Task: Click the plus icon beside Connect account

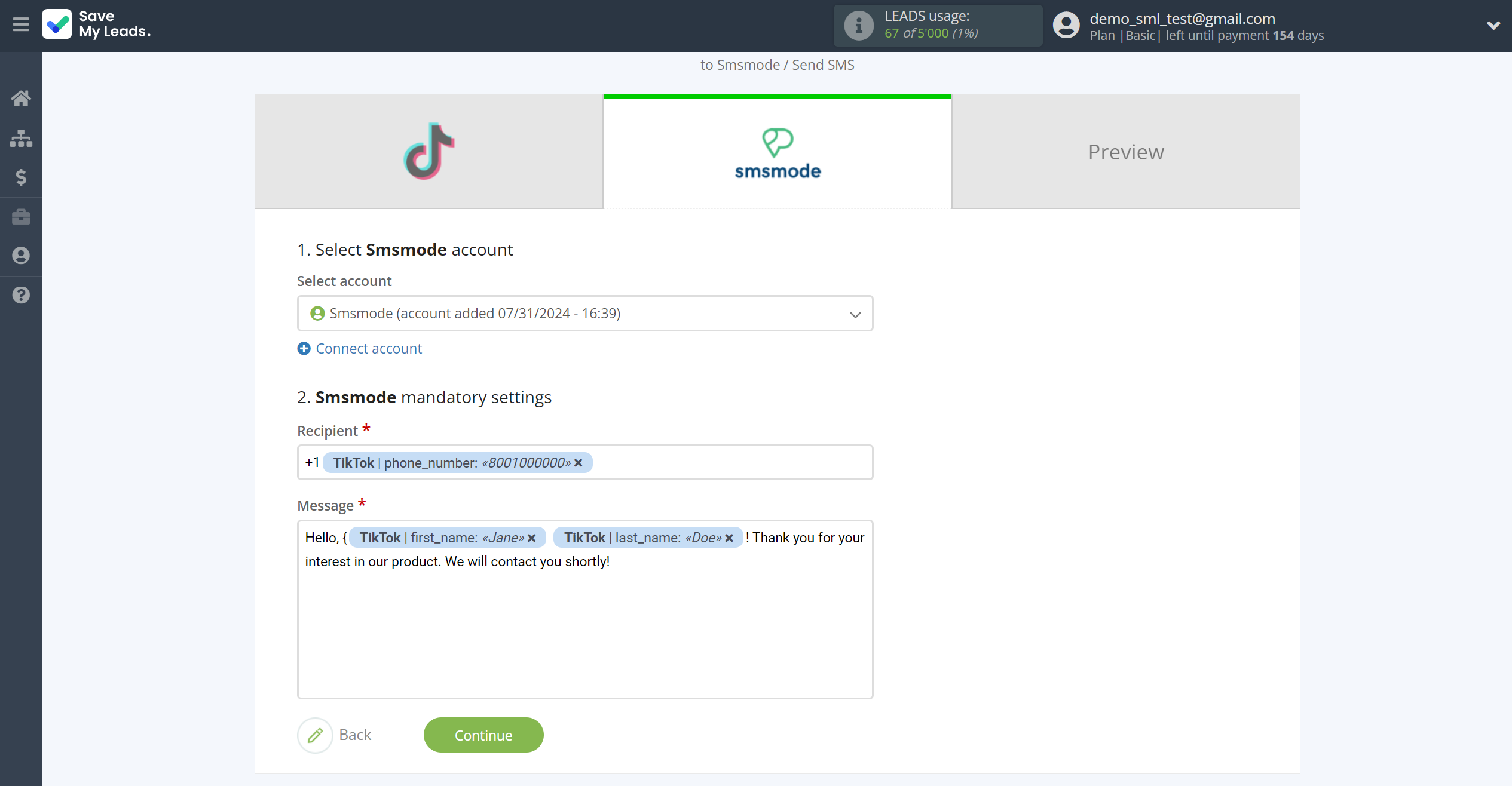Action: (304, 349)
